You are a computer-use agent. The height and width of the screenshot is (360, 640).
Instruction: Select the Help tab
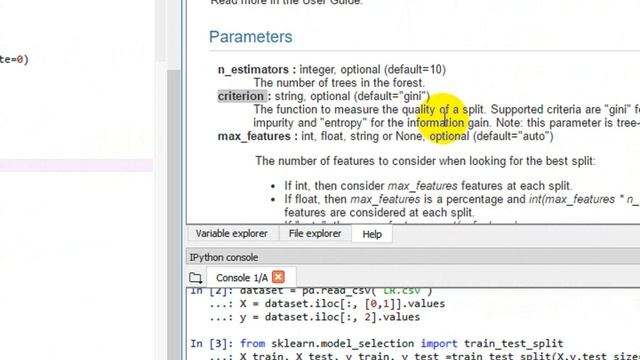click(372, 234)
